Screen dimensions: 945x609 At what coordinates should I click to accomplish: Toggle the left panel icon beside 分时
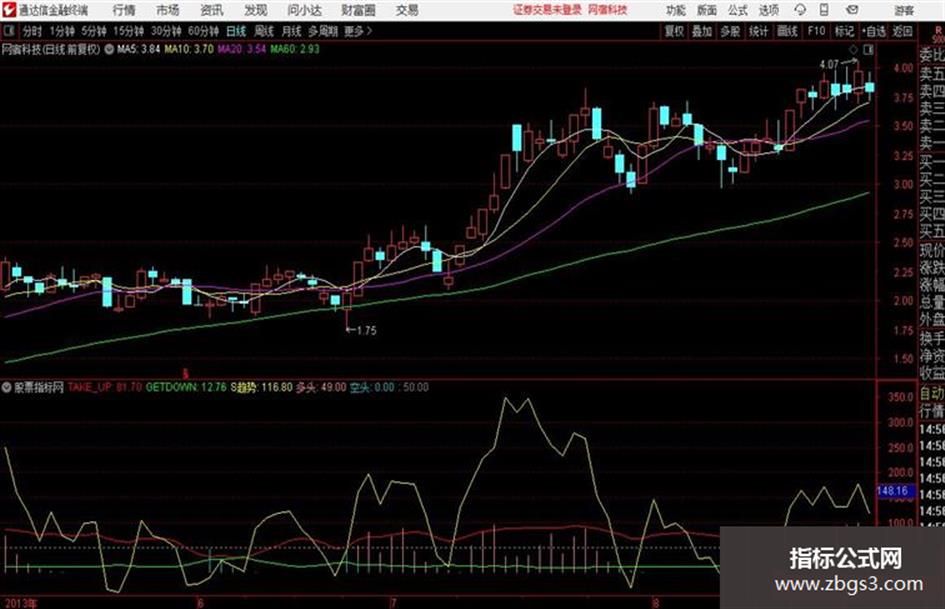(9, 31)
